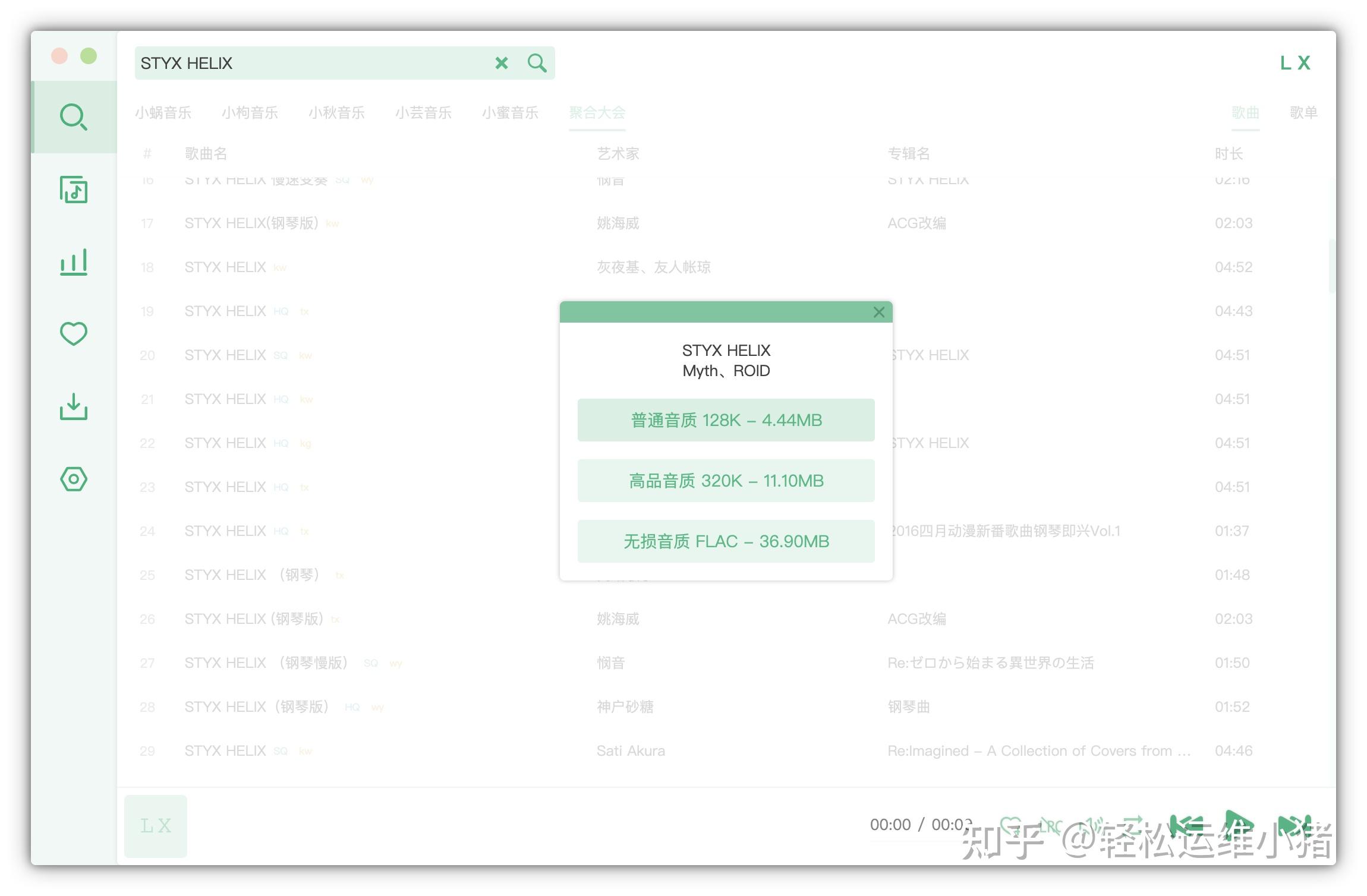Open the song list library sidebar icon
The height and width of the screenshot is (896, 1367).
tap(74, 190)
